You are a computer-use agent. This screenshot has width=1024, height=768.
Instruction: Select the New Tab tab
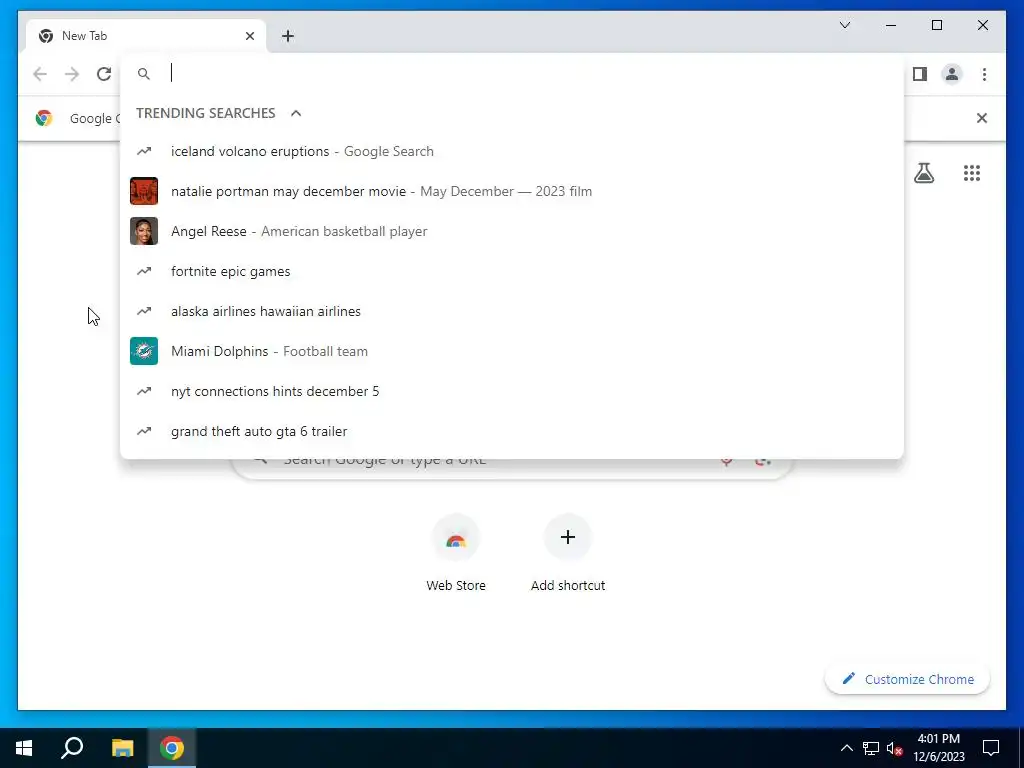click(x=146, y=36)
